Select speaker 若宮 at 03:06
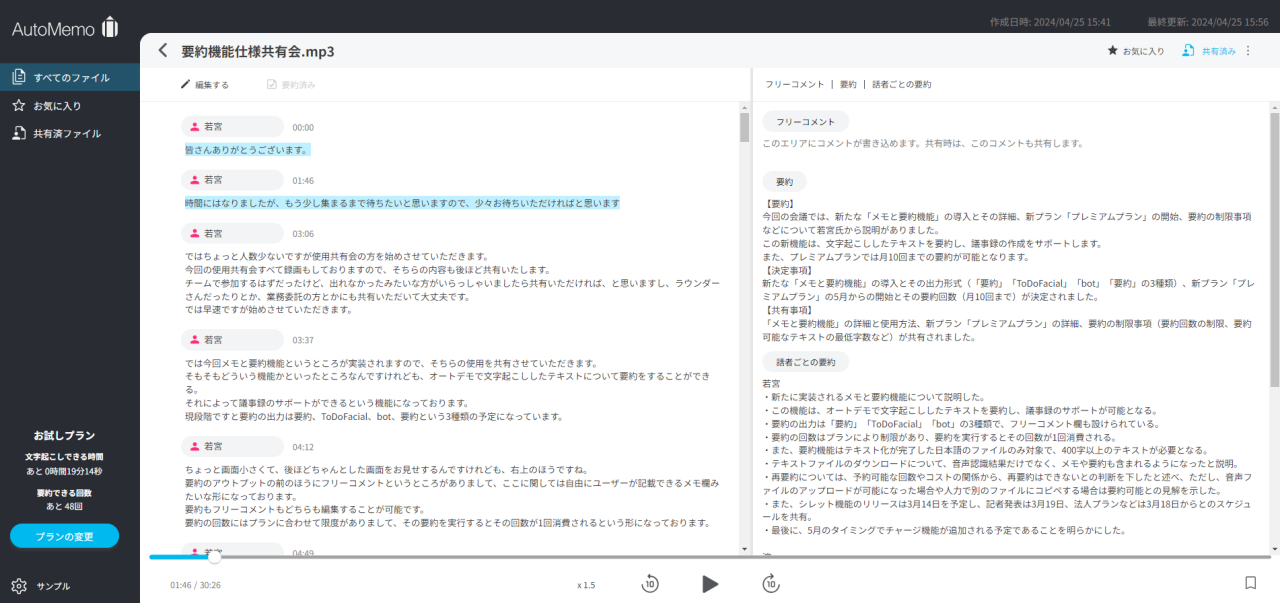1280x603 pixels. (233, 233)
